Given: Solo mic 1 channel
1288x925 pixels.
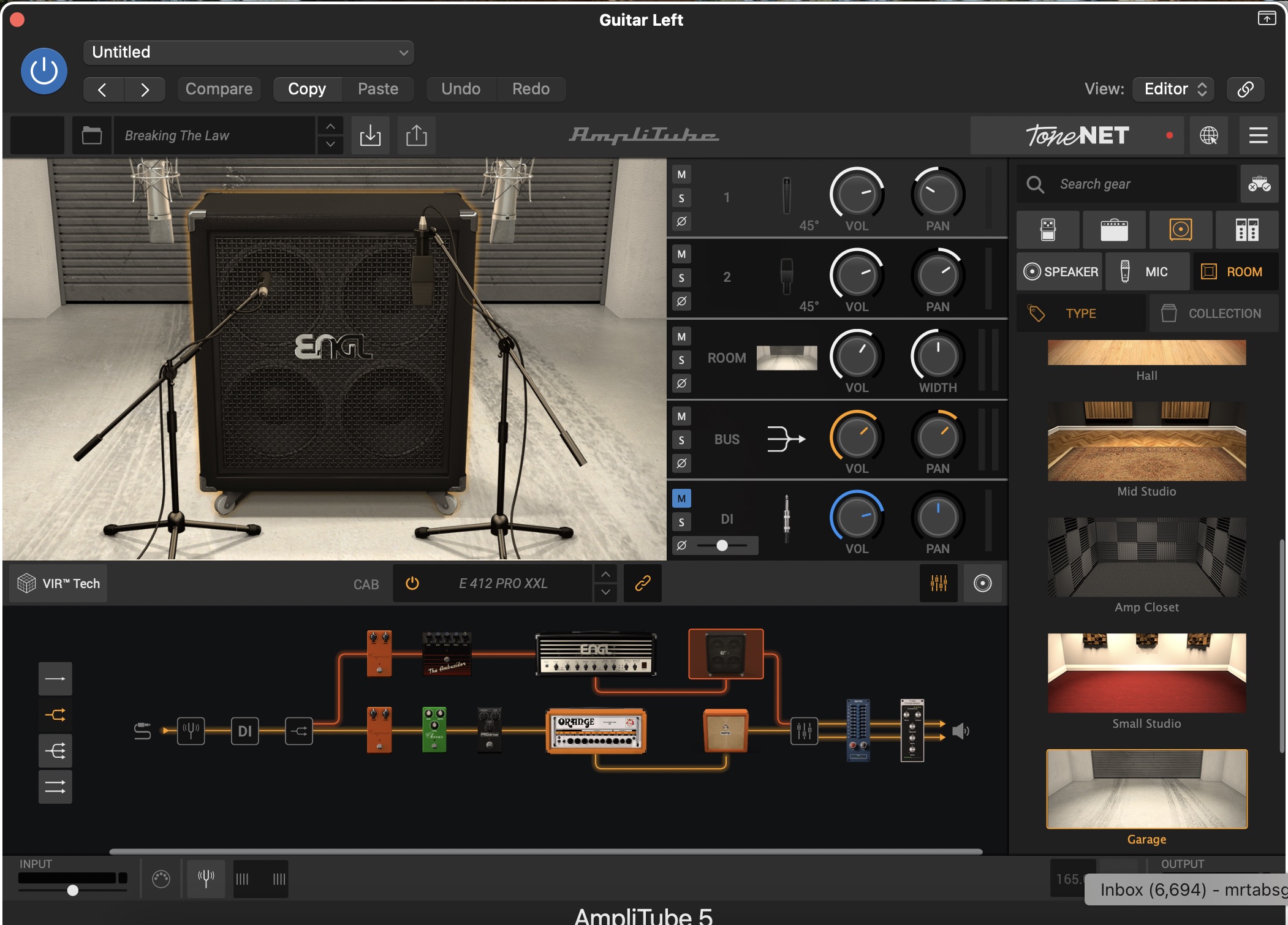Looking at the screenshot, I should [681, 198].
